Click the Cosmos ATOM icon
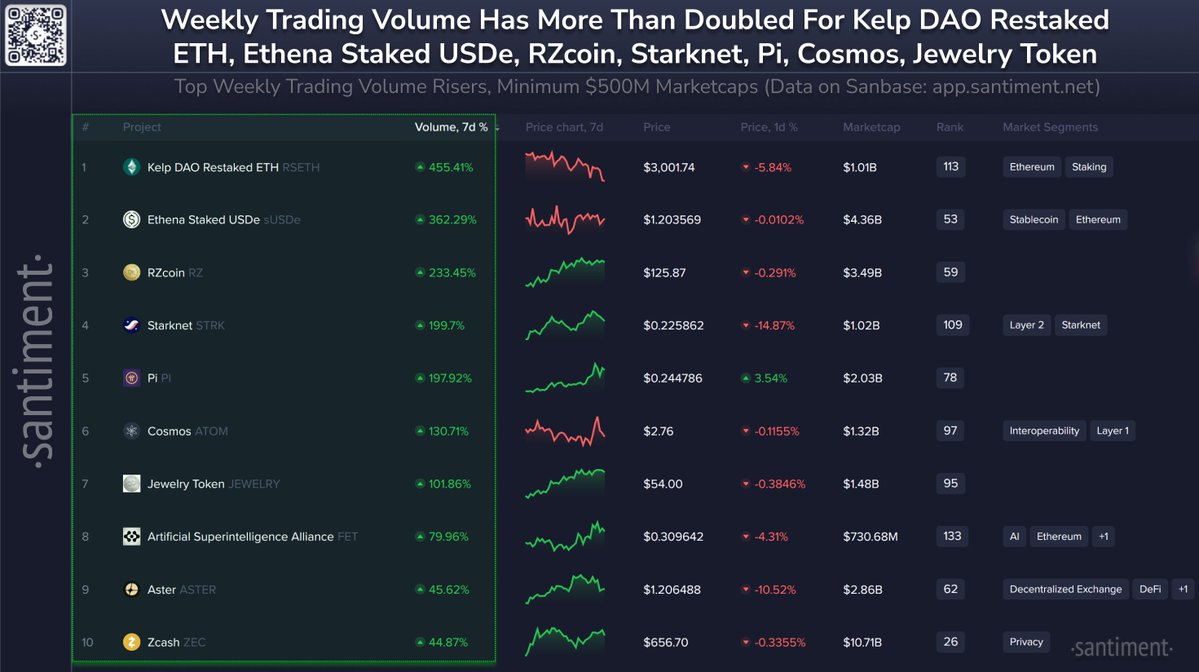This screenshot has height=672, width=1199. (x=131, y=431)
